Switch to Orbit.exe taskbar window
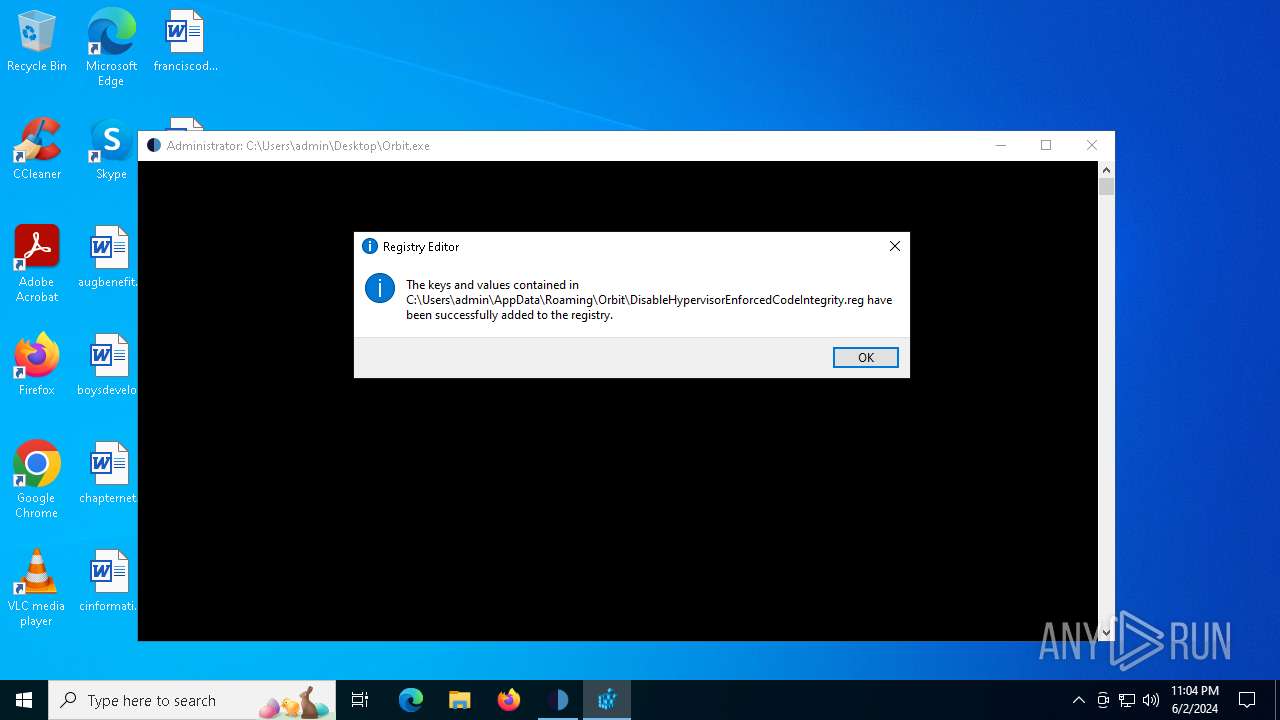 click(x=557, y=700)
